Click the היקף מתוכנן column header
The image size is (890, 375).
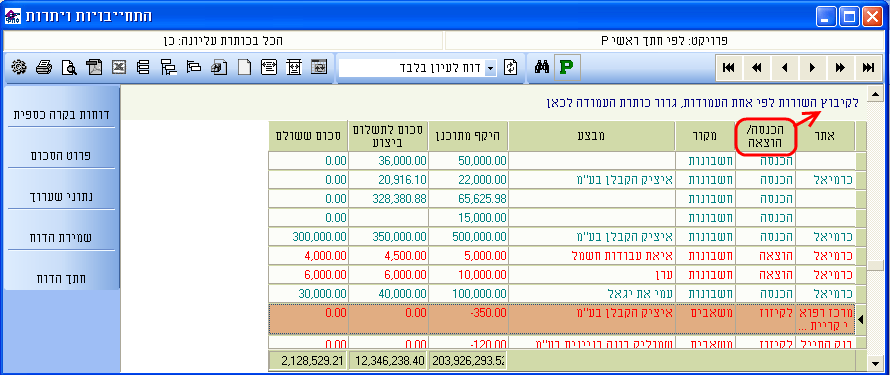[469, 136]
